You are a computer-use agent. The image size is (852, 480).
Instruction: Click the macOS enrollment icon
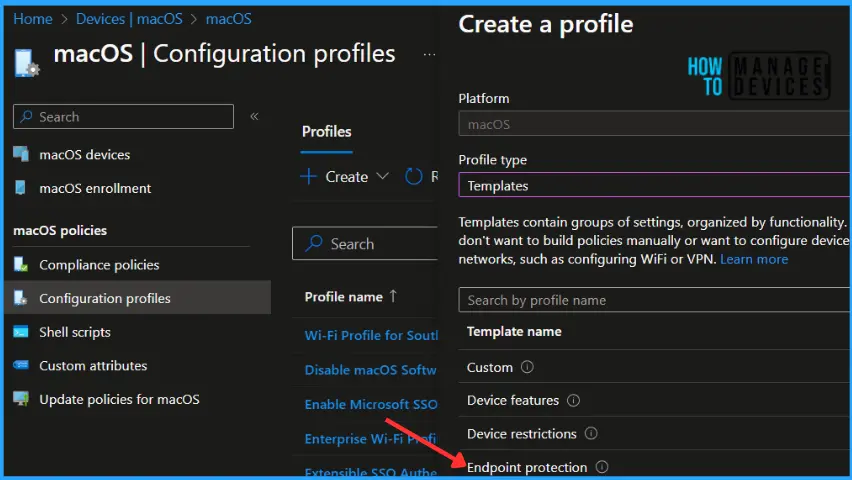21,188
